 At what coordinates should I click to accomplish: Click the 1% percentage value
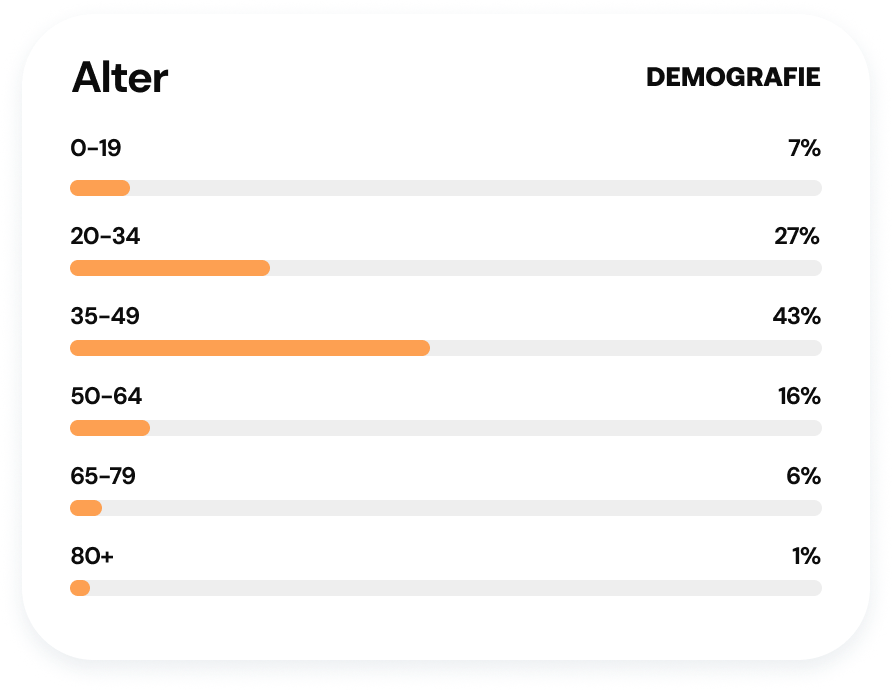click(806, 556)
